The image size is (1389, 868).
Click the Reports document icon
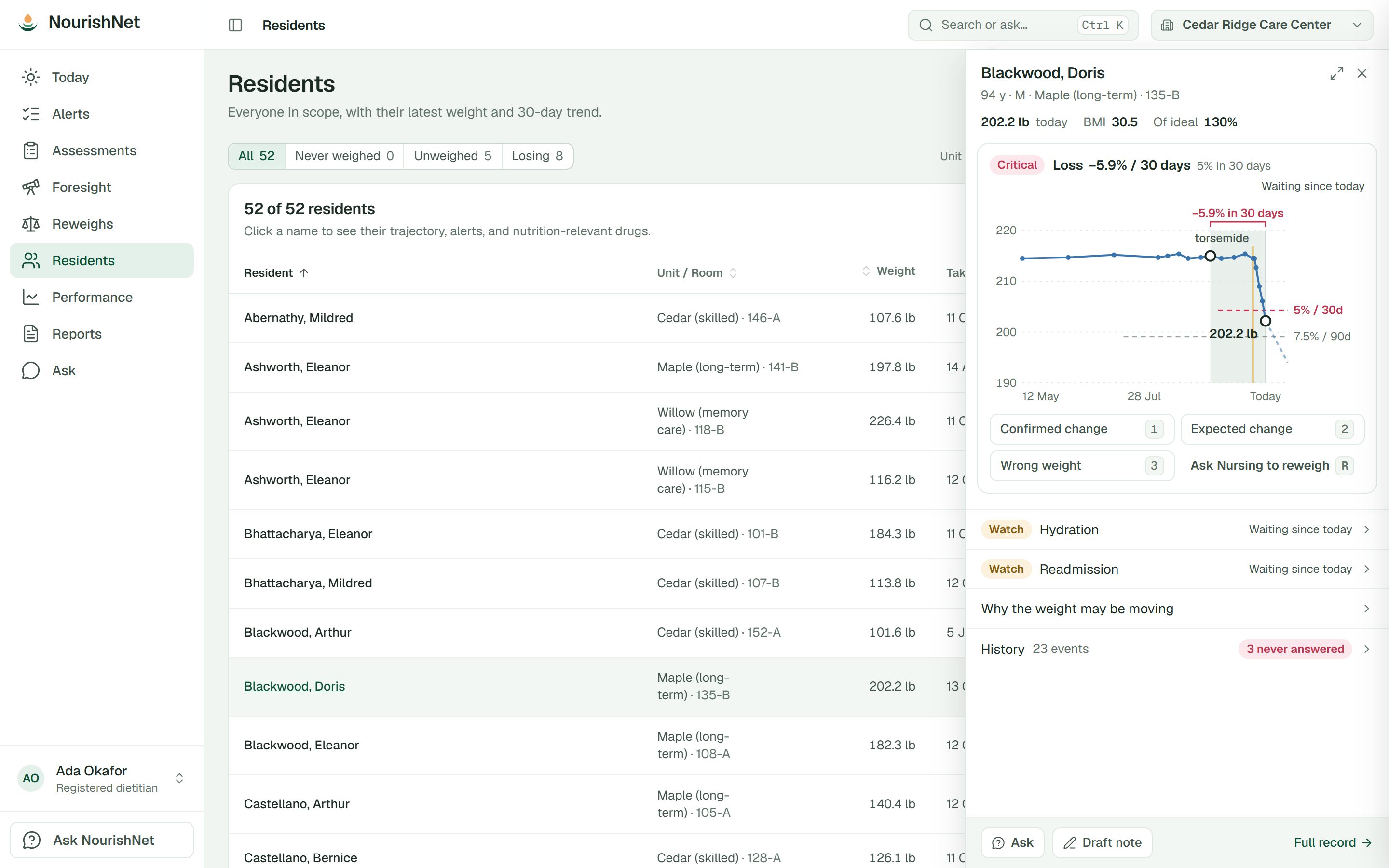(30, 334)
